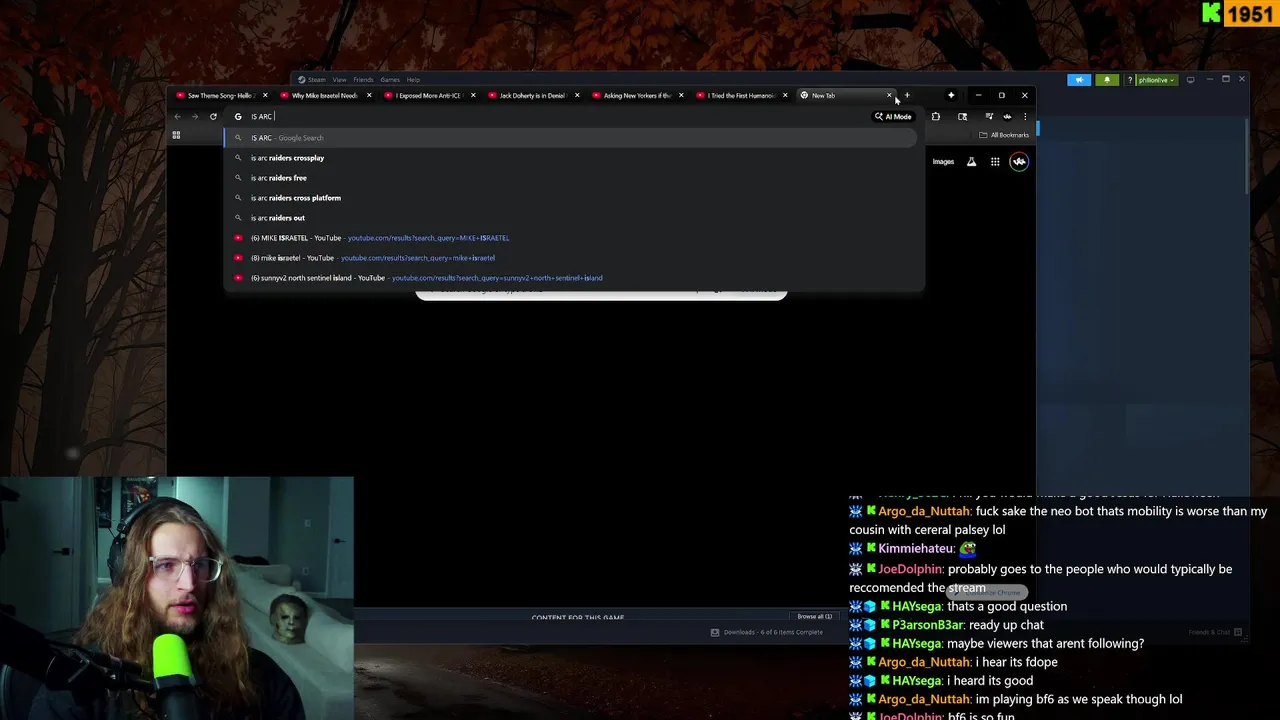Open the View menu in Steam
1280x720 pixels.
point(340,80)
